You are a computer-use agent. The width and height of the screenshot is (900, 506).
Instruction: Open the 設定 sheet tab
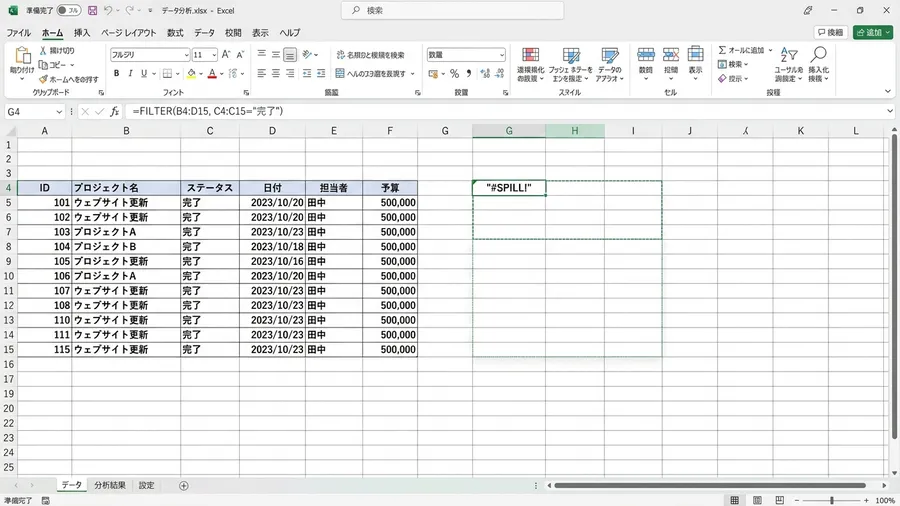coord(146,485)
